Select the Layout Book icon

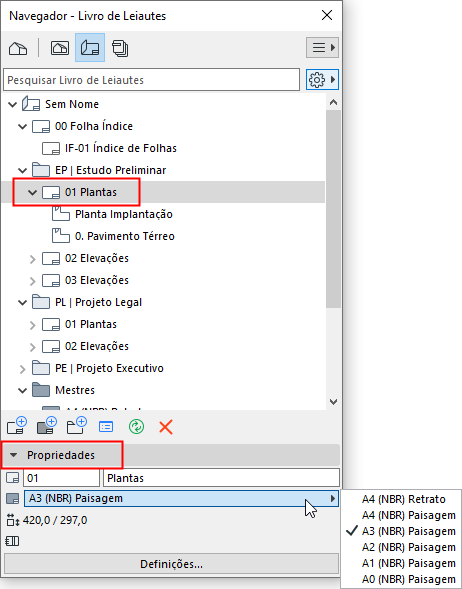pyautogui.click(x=90, y=48)
